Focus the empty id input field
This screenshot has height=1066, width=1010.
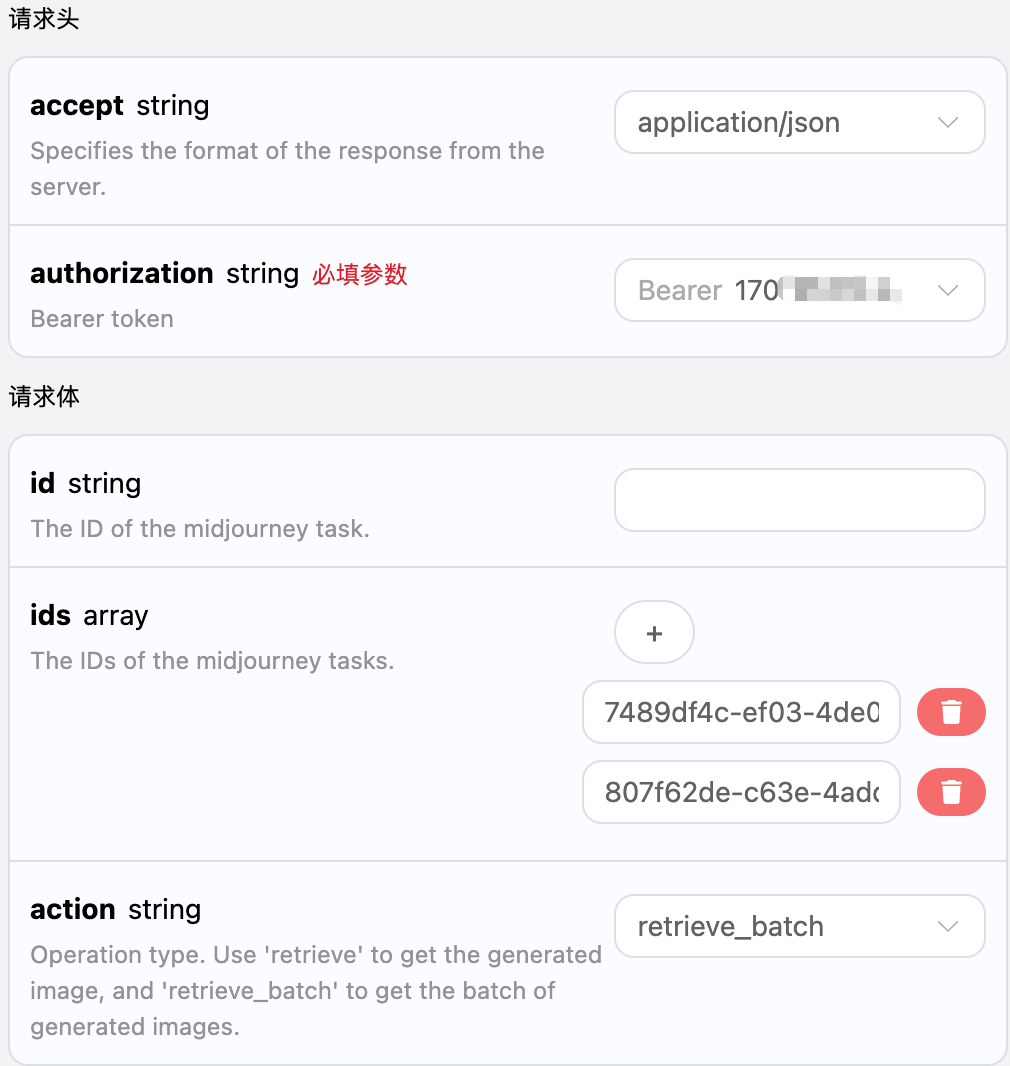[x=799, y=500]
